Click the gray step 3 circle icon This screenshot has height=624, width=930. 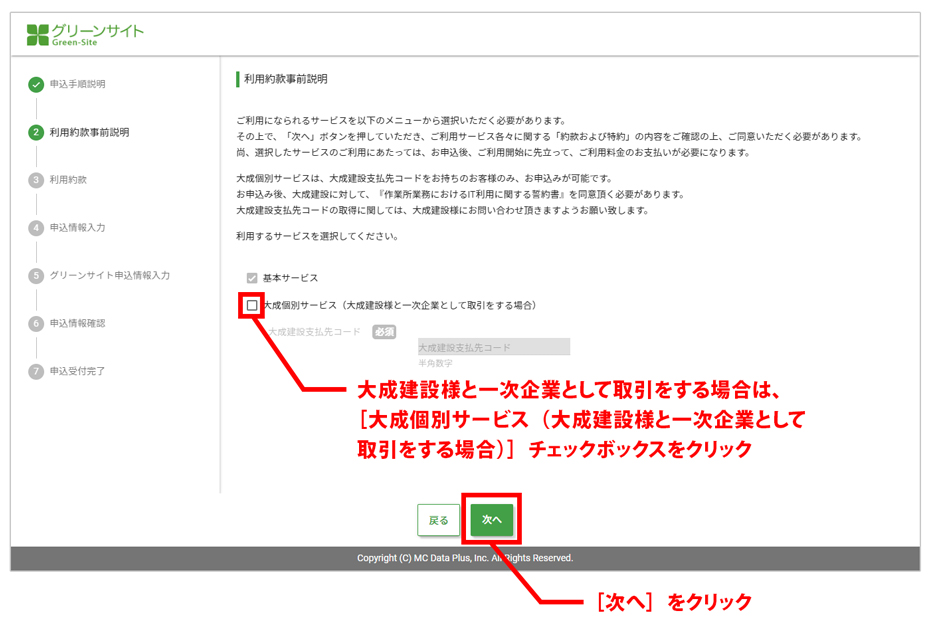(36, 180)
